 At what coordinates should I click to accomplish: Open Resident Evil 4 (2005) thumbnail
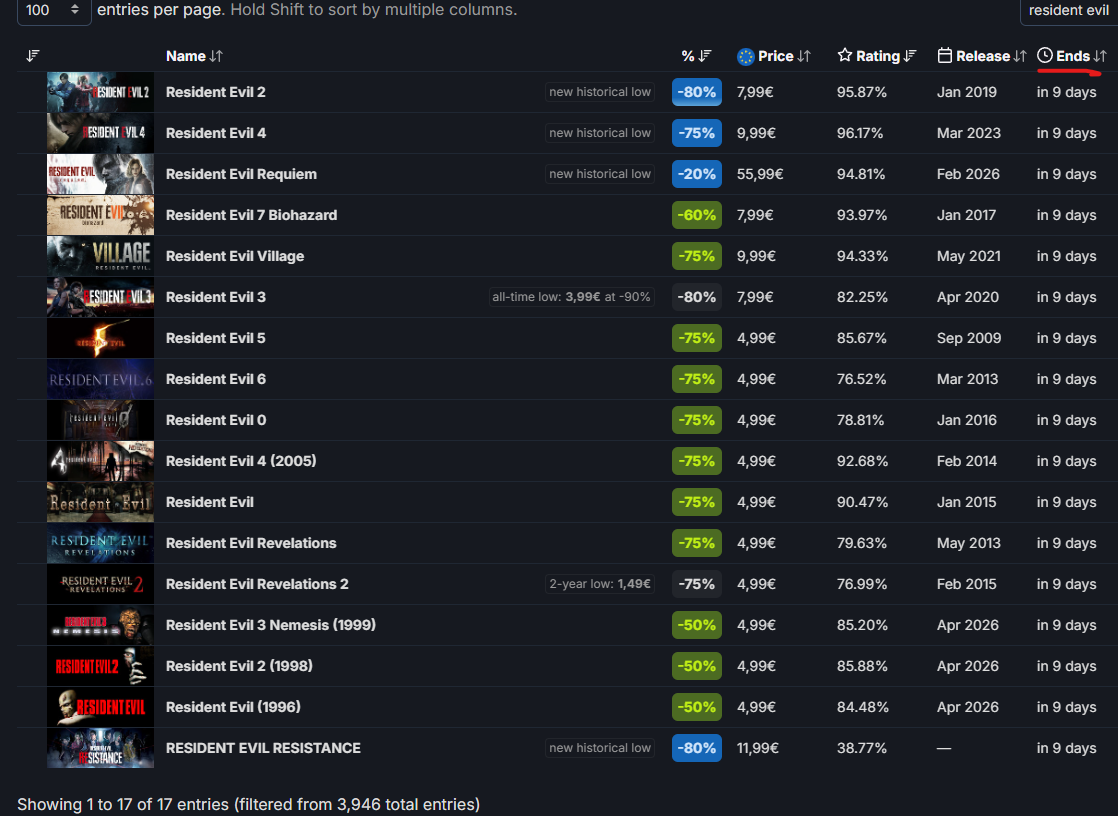(101, 461)
